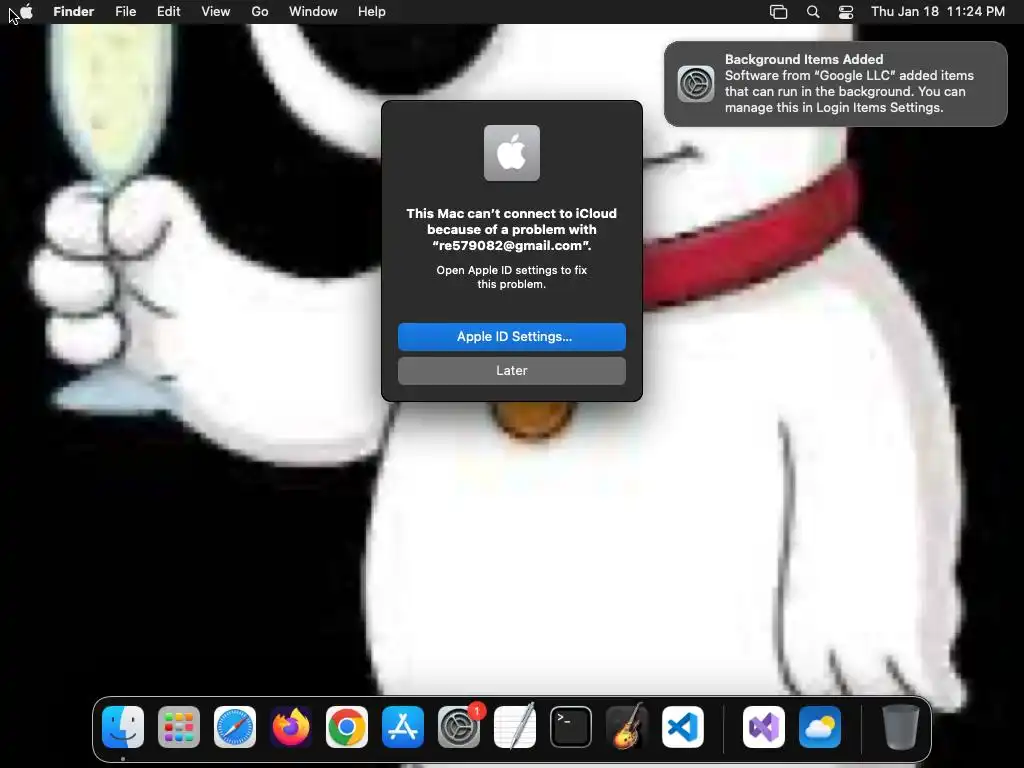Open System Settings with badge in Dock
The image size is (1024, 768).
click(459, 727)
